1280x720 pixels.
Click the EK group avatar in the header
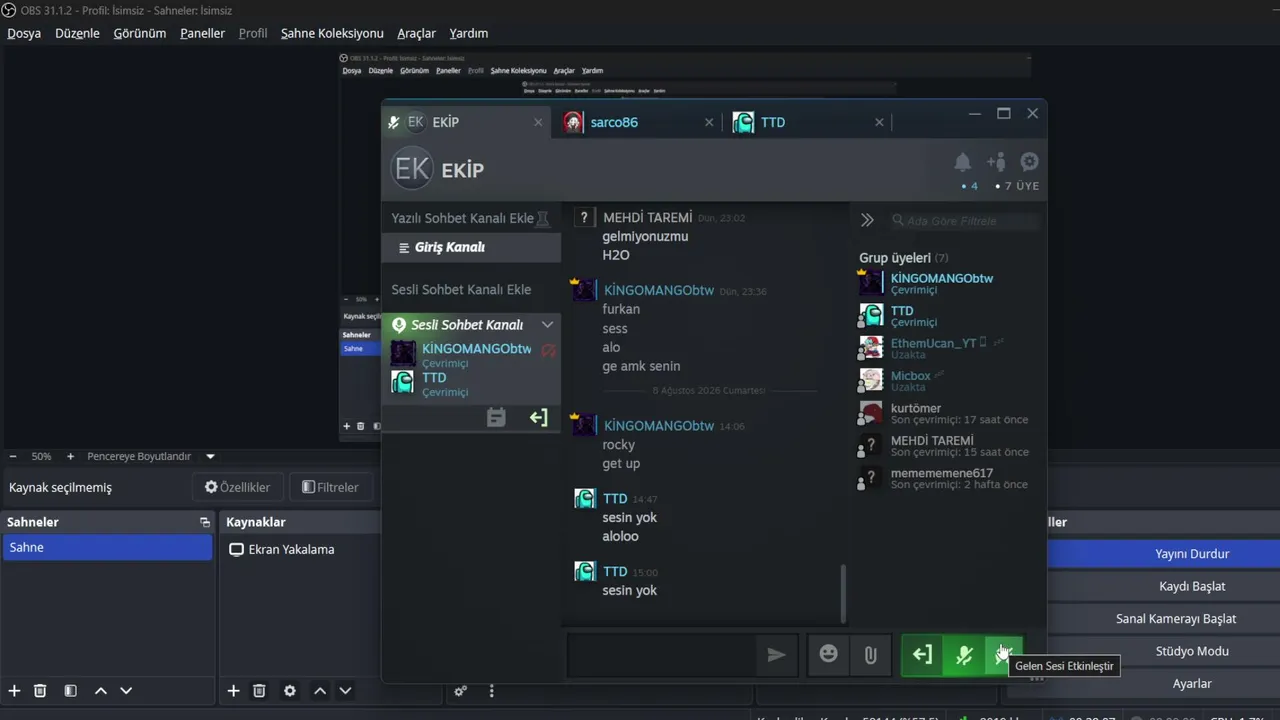pyautogui.click(x=411, y=169)
